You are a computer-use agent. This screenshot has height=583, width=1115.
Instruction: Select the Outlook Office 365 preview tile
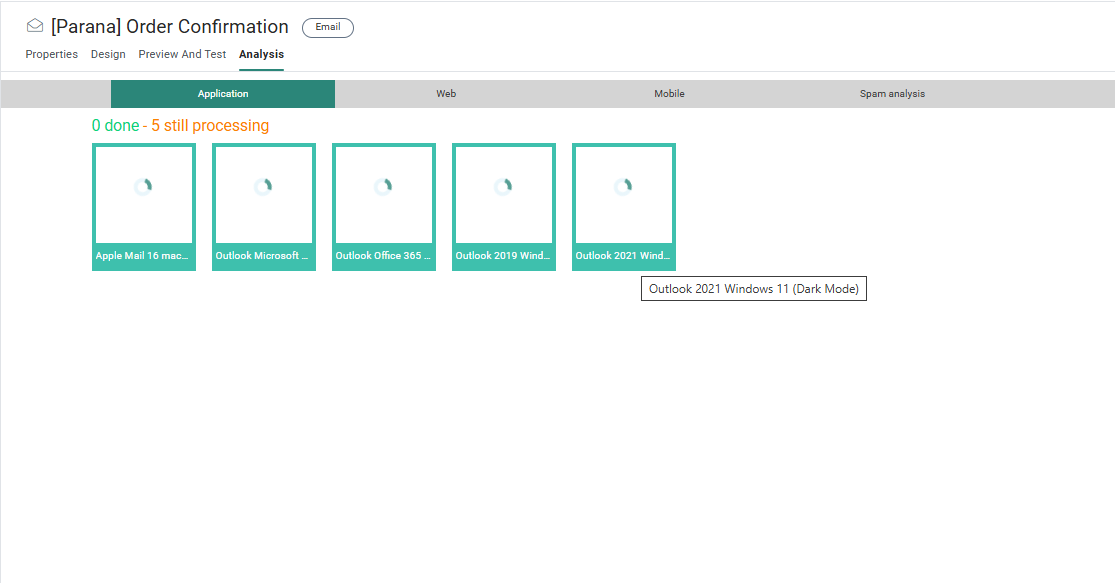(384, 206)
